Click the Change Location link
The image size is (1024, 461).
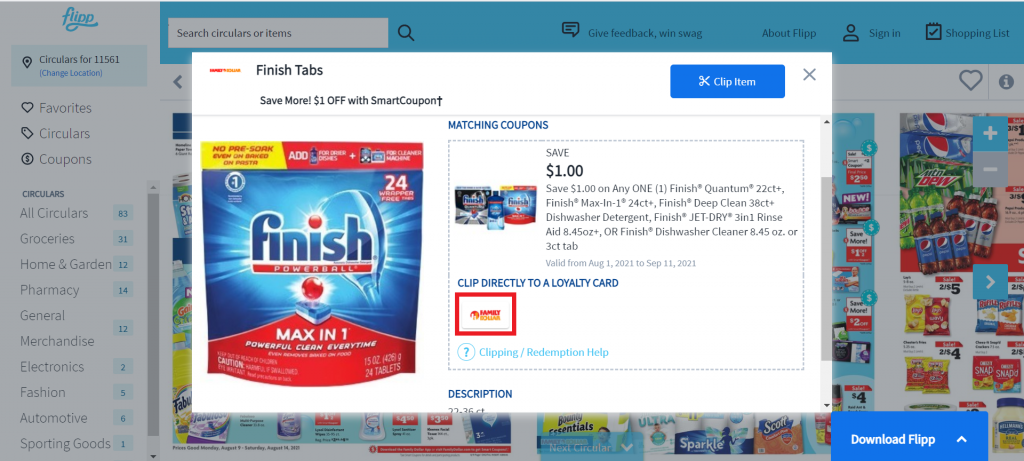(x=71, y=73)
